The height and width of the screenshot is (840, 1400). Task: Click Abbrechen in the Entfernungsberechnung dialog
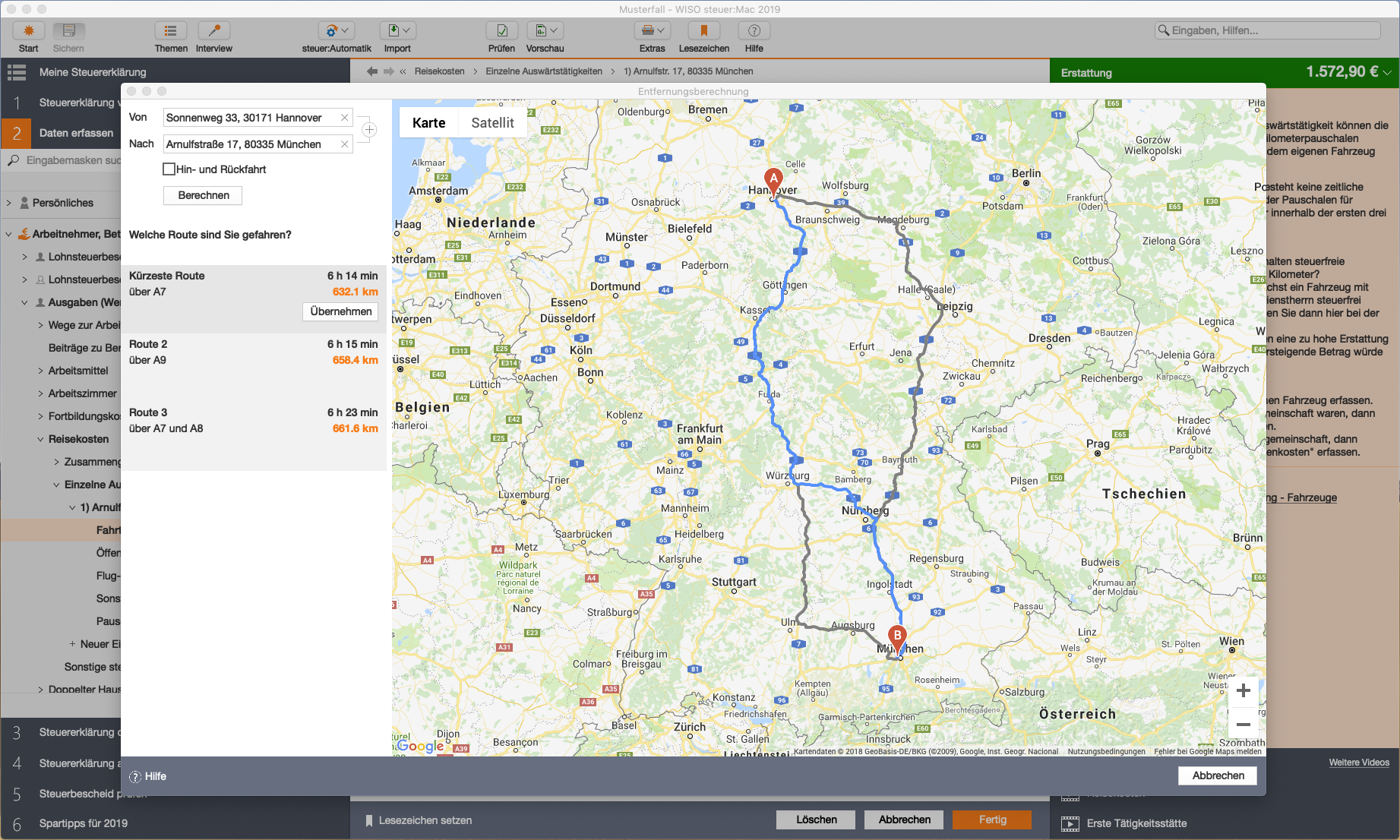tap(1218, 775)
